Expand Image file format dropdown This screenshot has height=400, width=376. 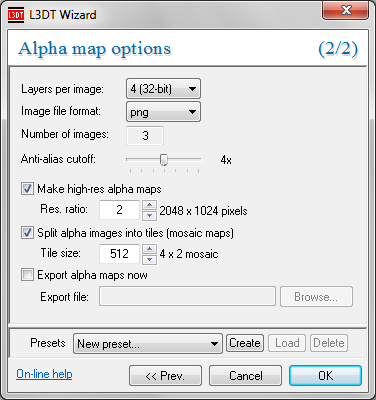163,112
